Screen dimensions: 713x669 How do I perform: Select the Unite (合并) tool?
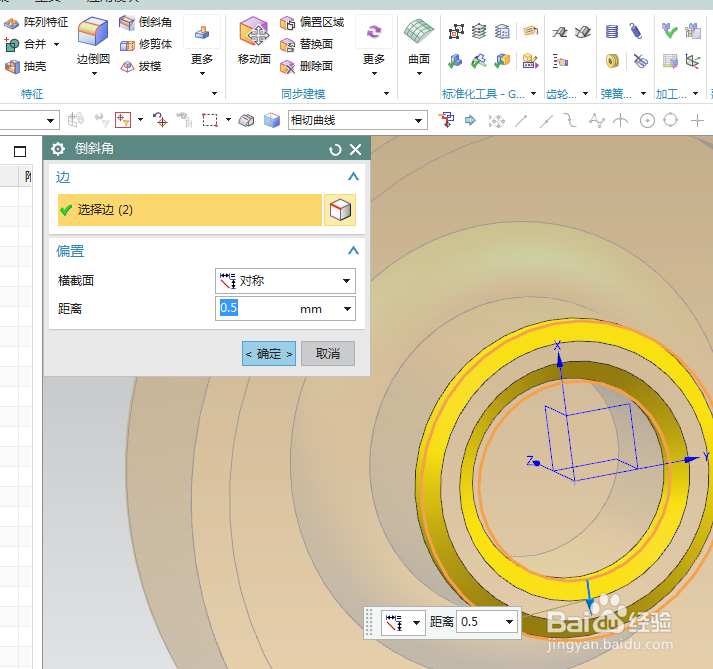coord(26,44)
